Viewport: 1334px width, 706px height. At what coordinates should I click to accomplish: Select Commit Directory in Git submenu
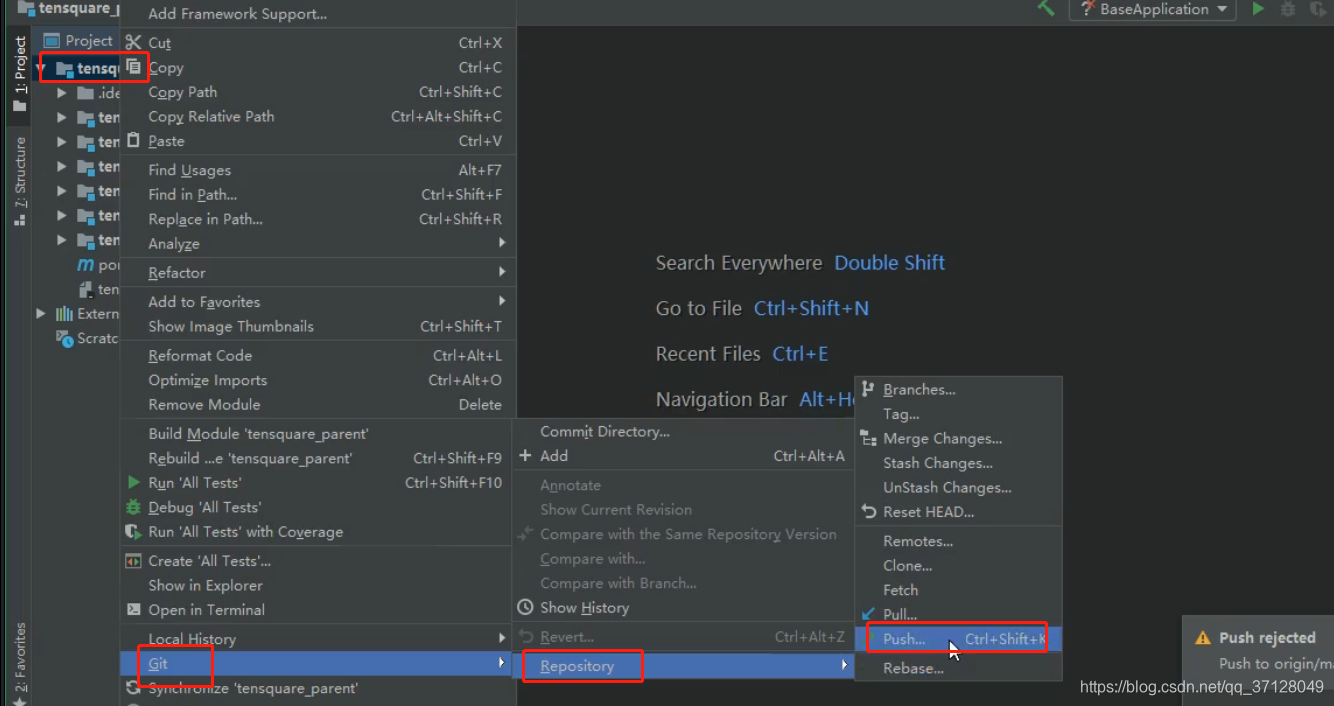(x=684, y=432)
